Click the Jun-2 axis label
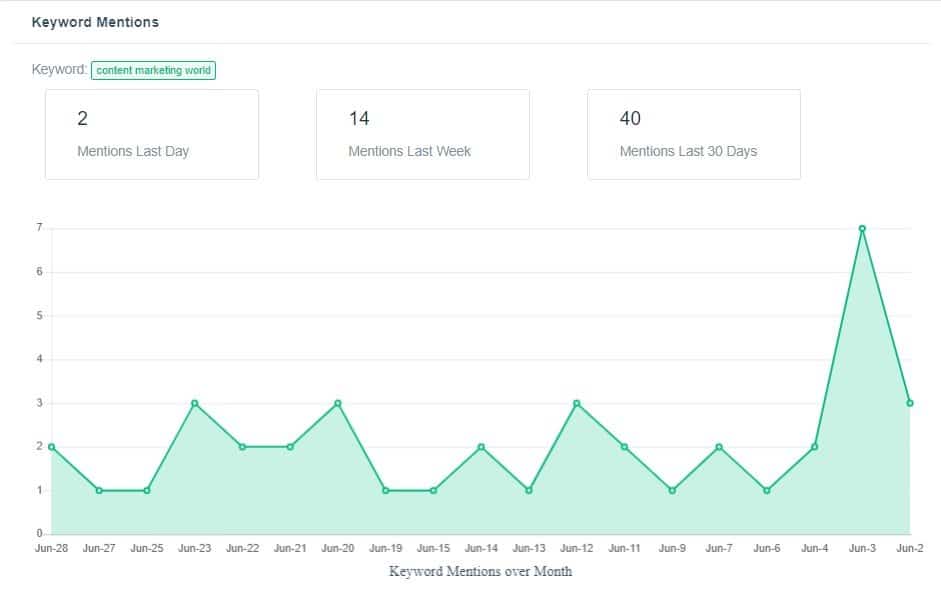The image size is (941, 590). [911, 548]
